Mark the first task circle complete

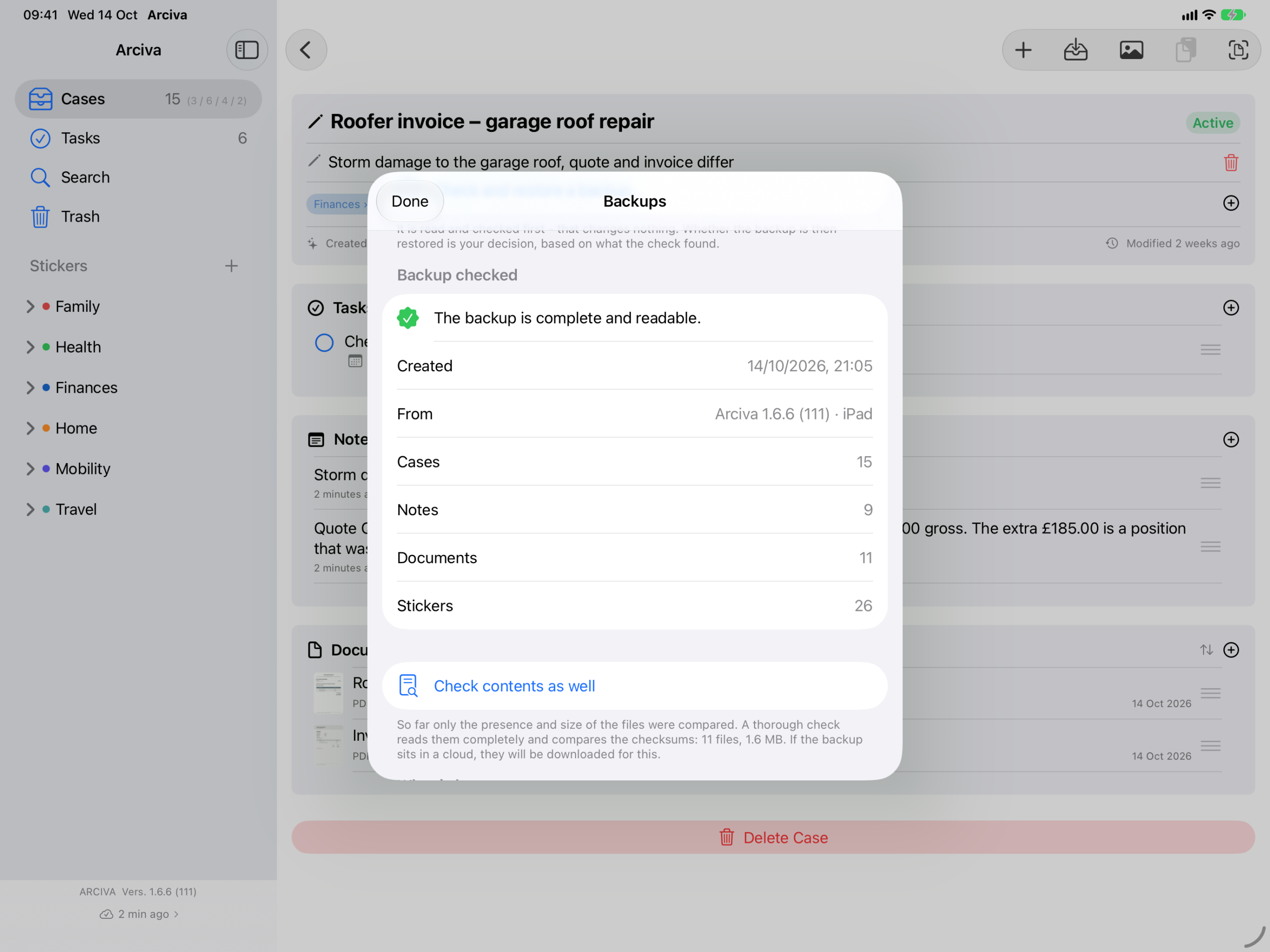point(324,343)
